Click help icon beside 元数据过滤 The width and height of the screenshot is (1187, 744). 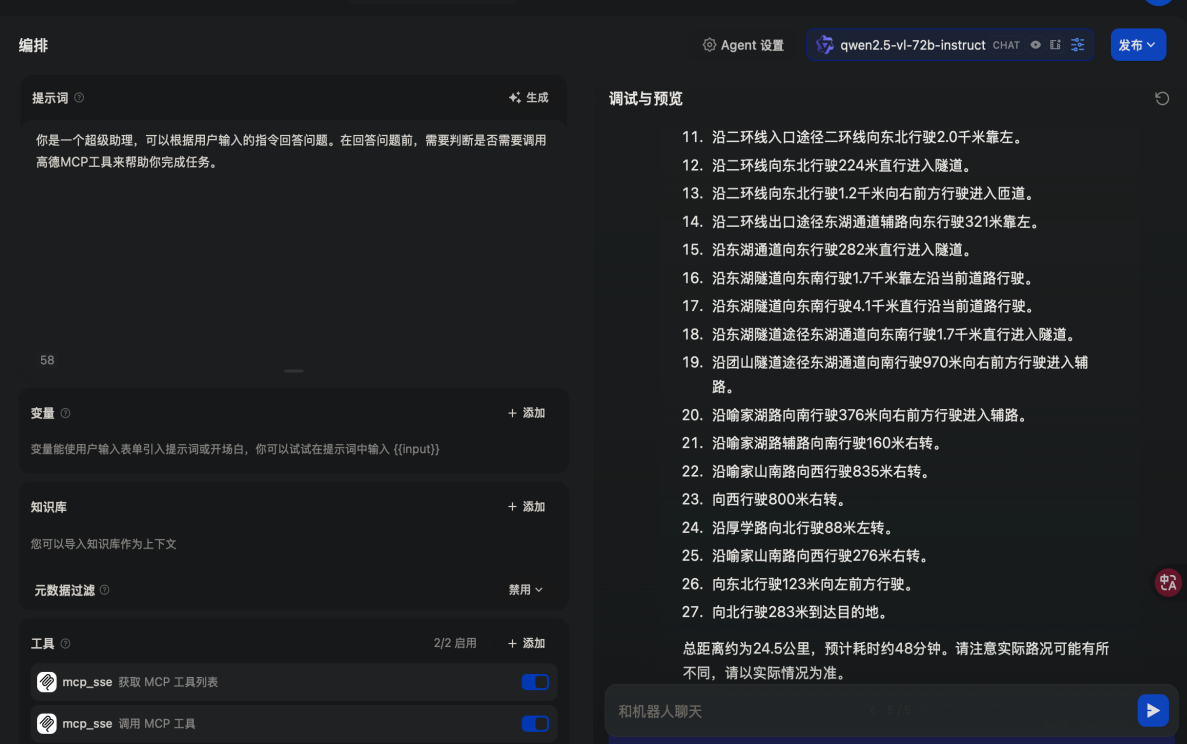tap(104, 590)
